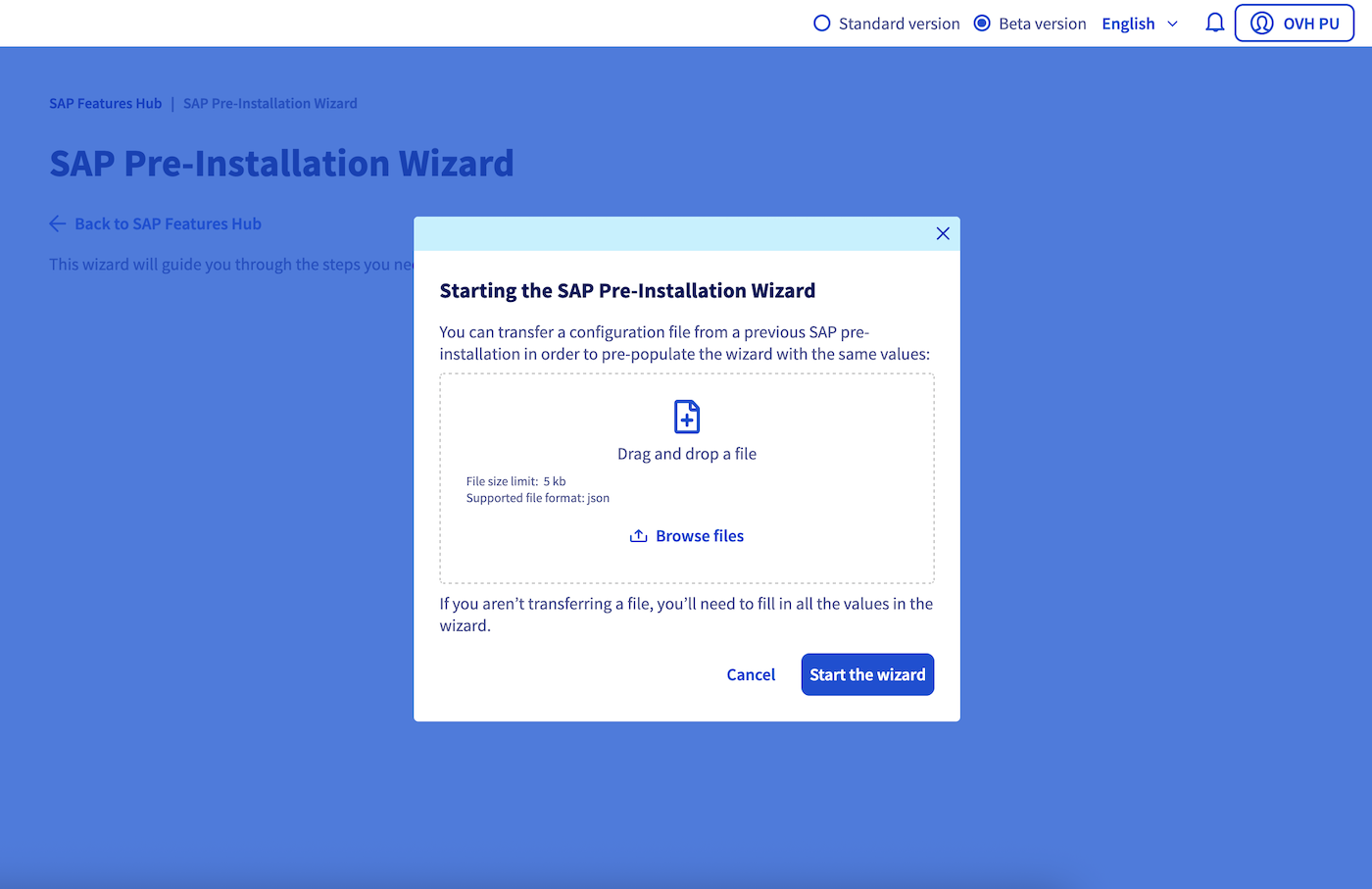Select the Standard version radio button
Image resolution: width=1372 pixels, height=889 pixels.
click(x=820, y=23)
